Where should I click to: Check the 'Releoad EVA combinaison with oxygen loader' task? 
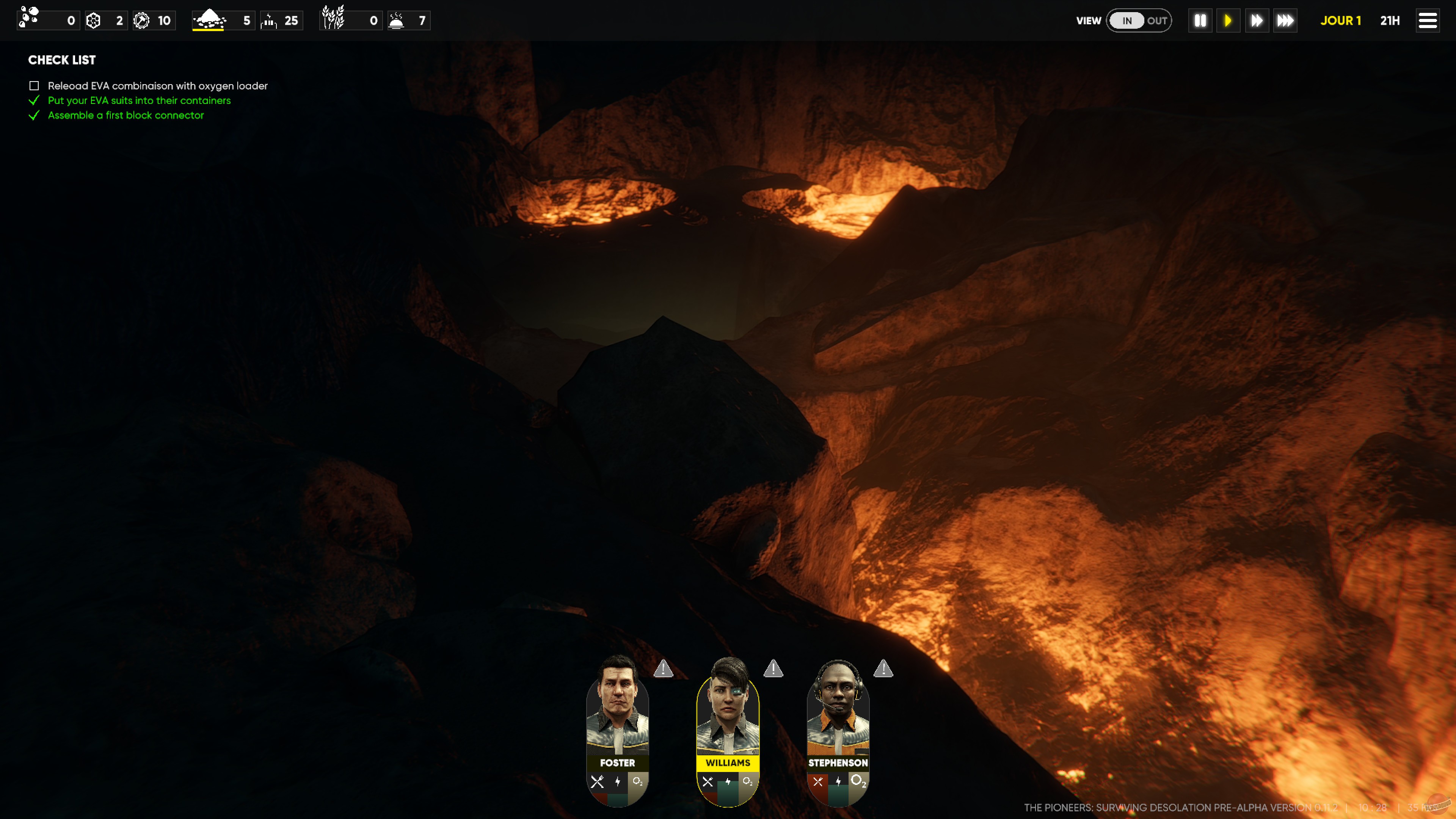(x=35, y=85)
